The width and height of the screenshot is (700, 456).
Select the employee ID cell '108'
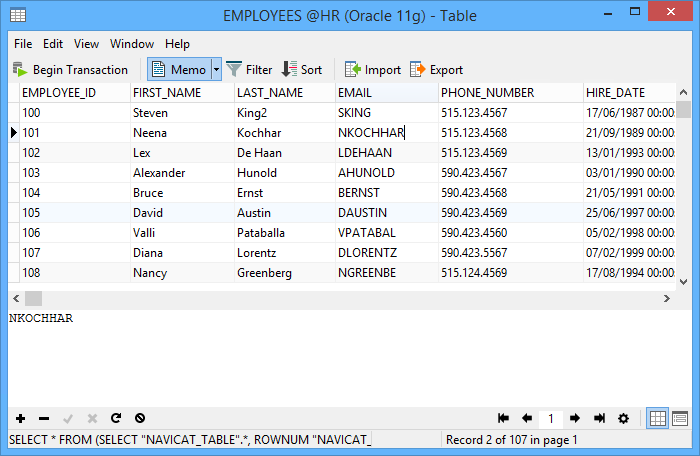[75, 273]
